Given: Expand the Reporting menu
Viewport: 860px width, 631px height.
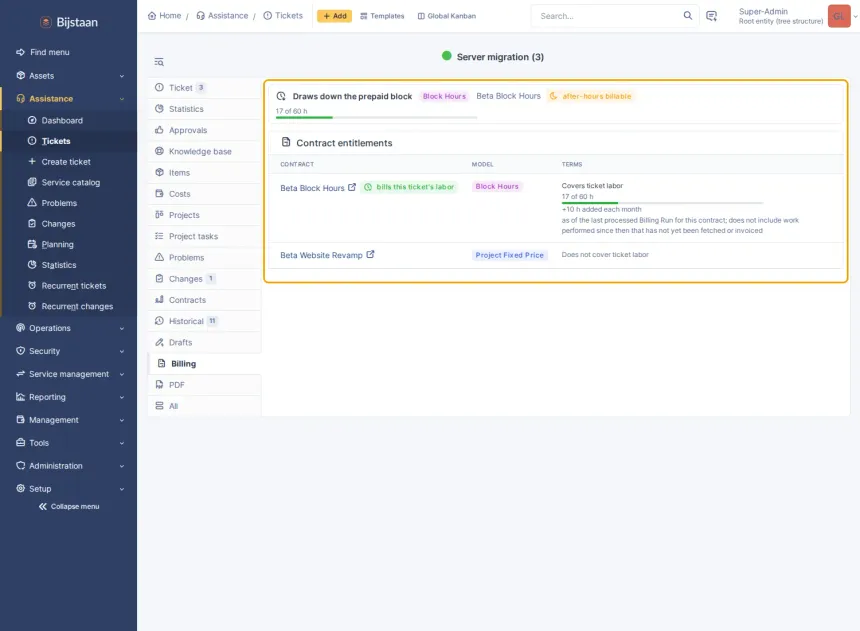Looking at the screenshot, I should click(x=69, y=397).
